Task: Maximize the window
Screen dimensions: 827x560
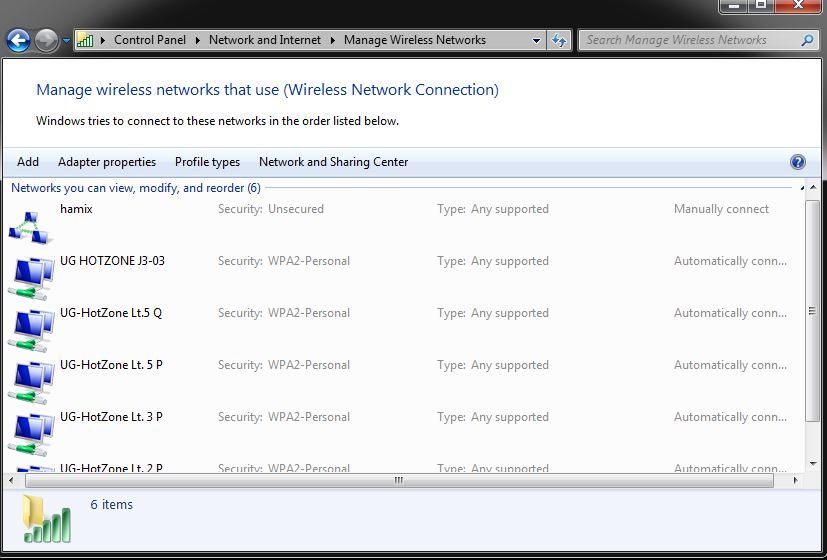Action: point(761,5)
